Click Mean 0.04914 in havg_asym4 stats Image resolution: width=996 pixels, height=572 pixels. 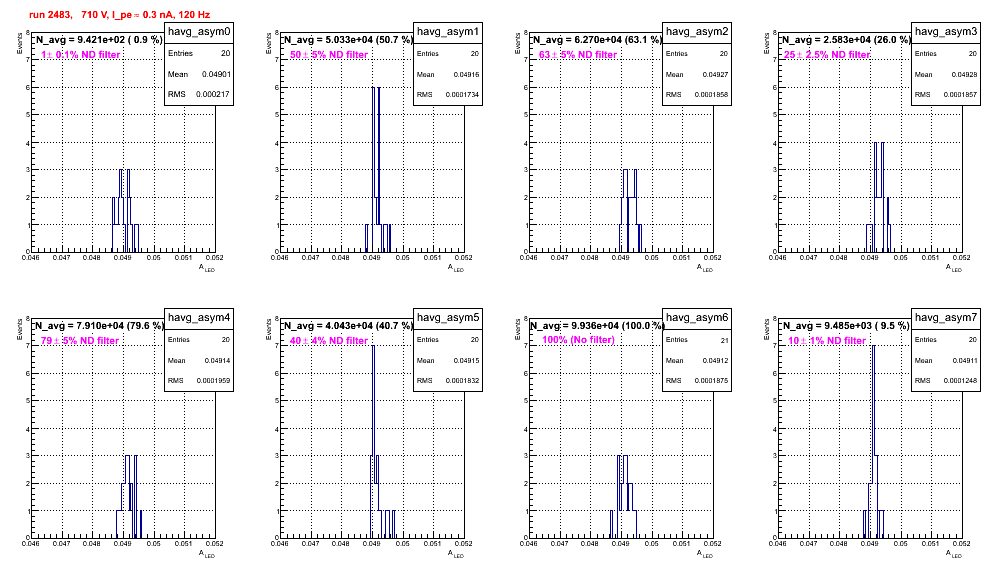[199, 360]
